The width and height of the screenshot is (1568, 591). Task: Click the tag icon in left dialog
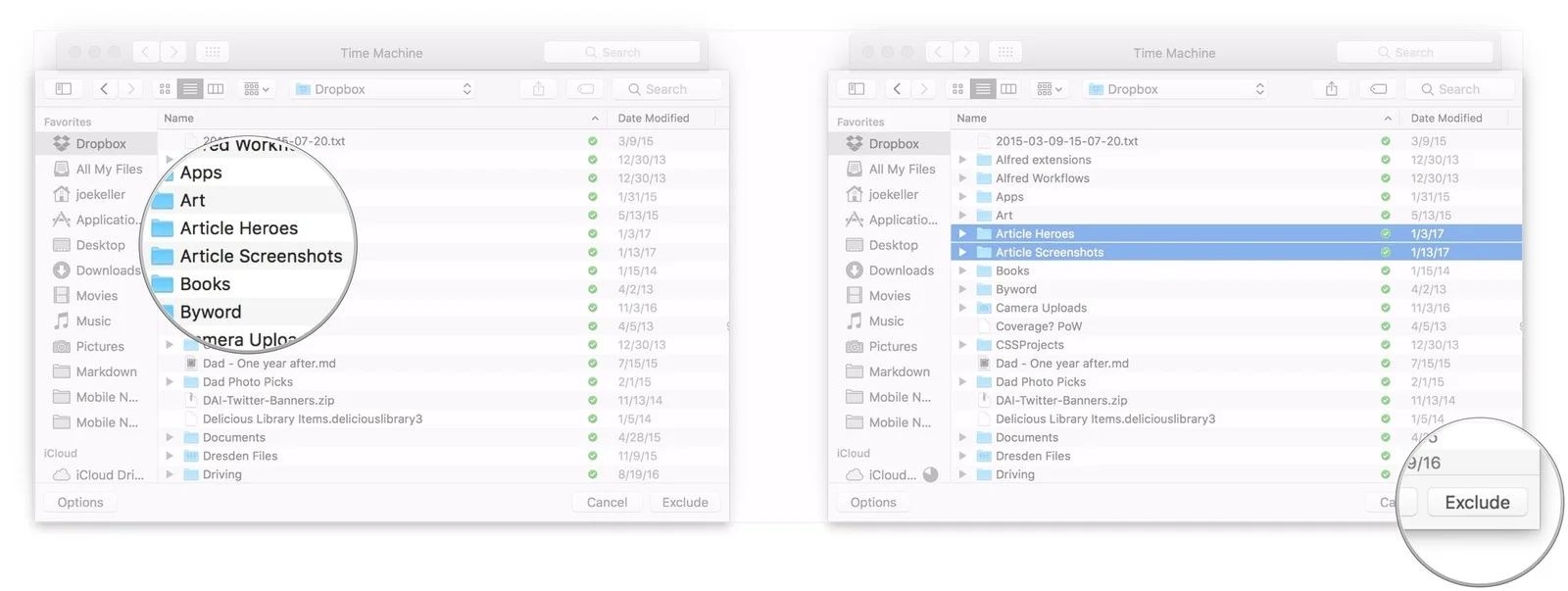point(585,89)
